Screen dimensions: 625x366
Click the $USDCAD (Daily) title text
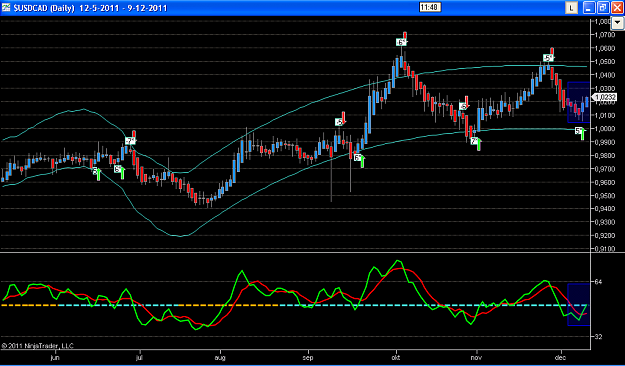coord(44,8)
